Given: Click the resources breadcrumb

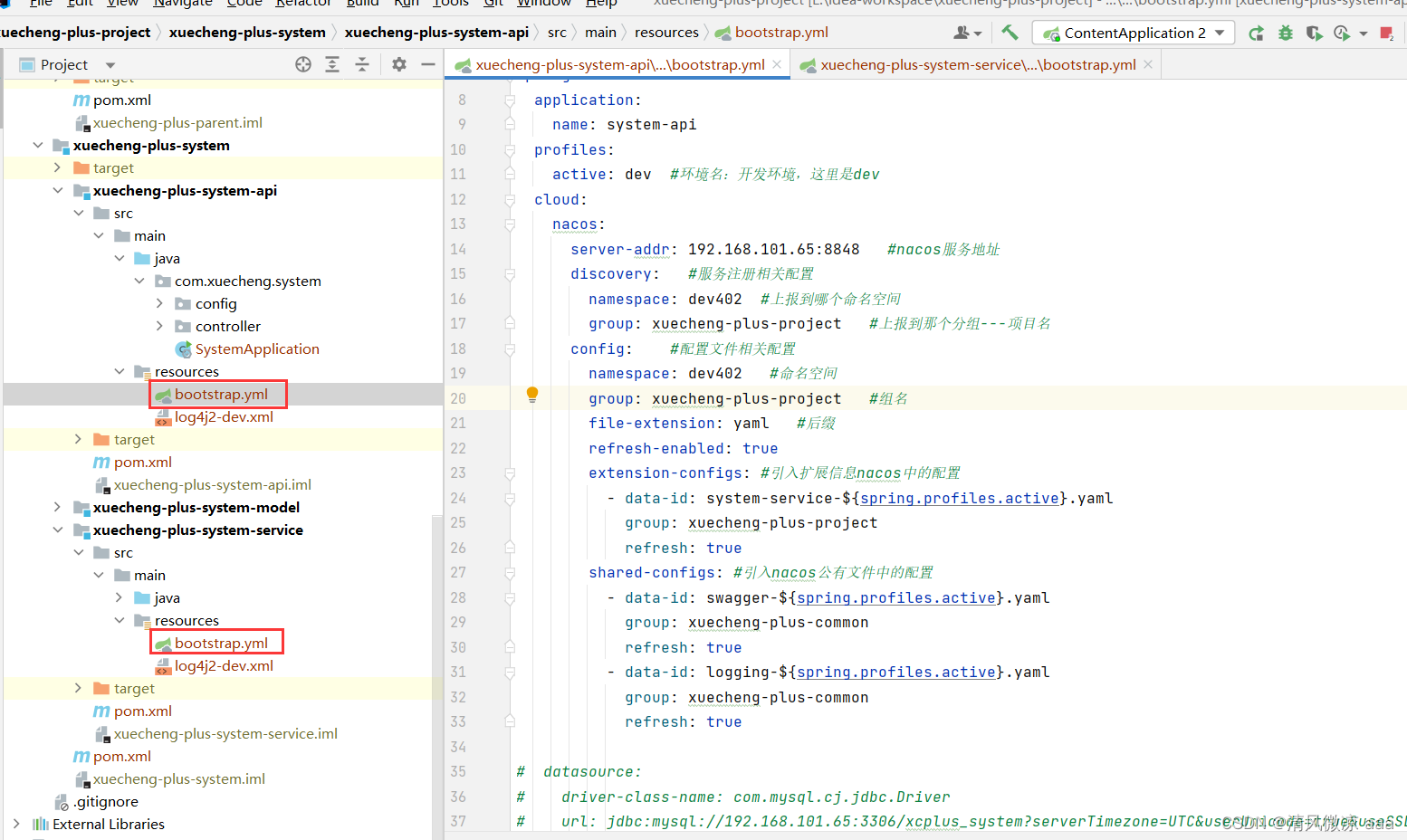Looking at the screenshot, I should click(x=666, y=33).
